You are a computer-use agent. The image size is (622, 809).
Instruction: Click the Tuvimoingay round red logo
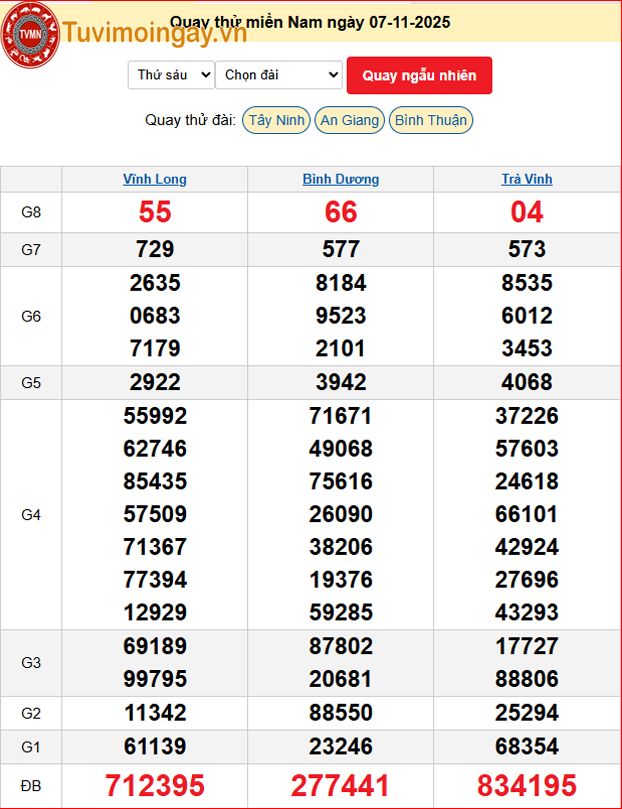point(30,38)
